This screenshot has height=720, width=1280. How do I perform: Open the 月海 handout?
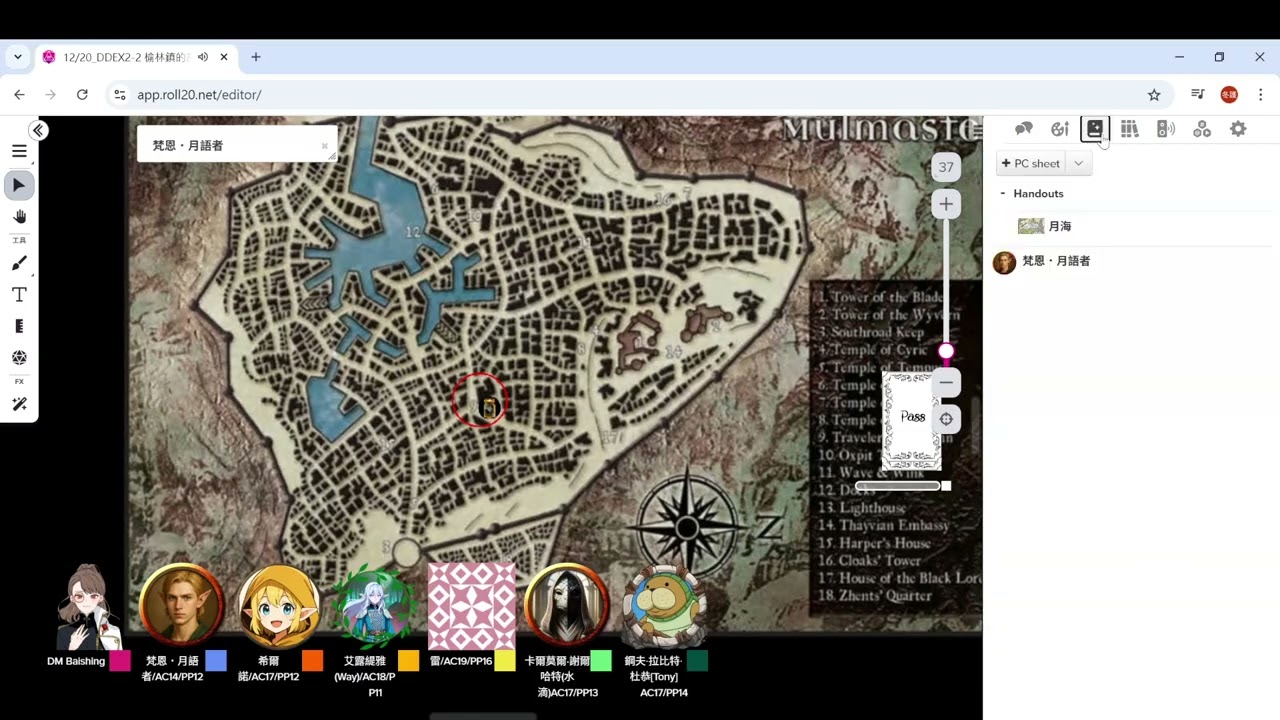pyautogui.click(x=1059, y=227)
